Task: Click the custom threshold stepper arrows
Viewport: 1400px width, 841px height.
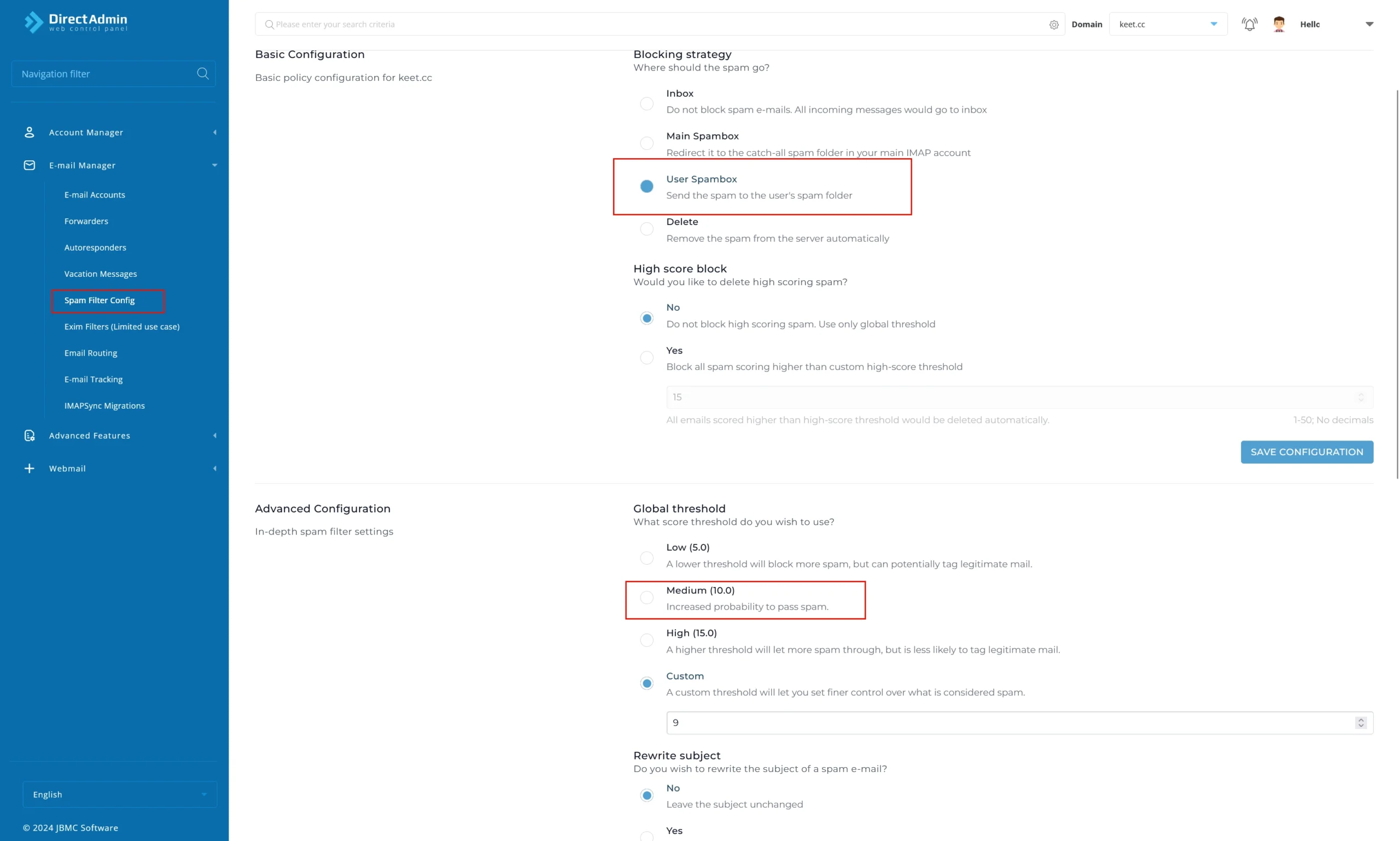Action: [x=1361, y=723]
